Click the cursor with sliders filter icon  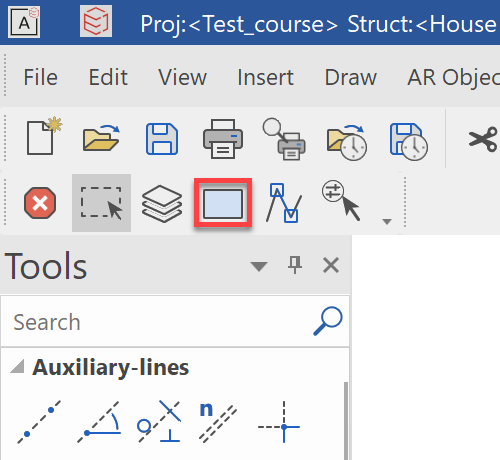341,201
